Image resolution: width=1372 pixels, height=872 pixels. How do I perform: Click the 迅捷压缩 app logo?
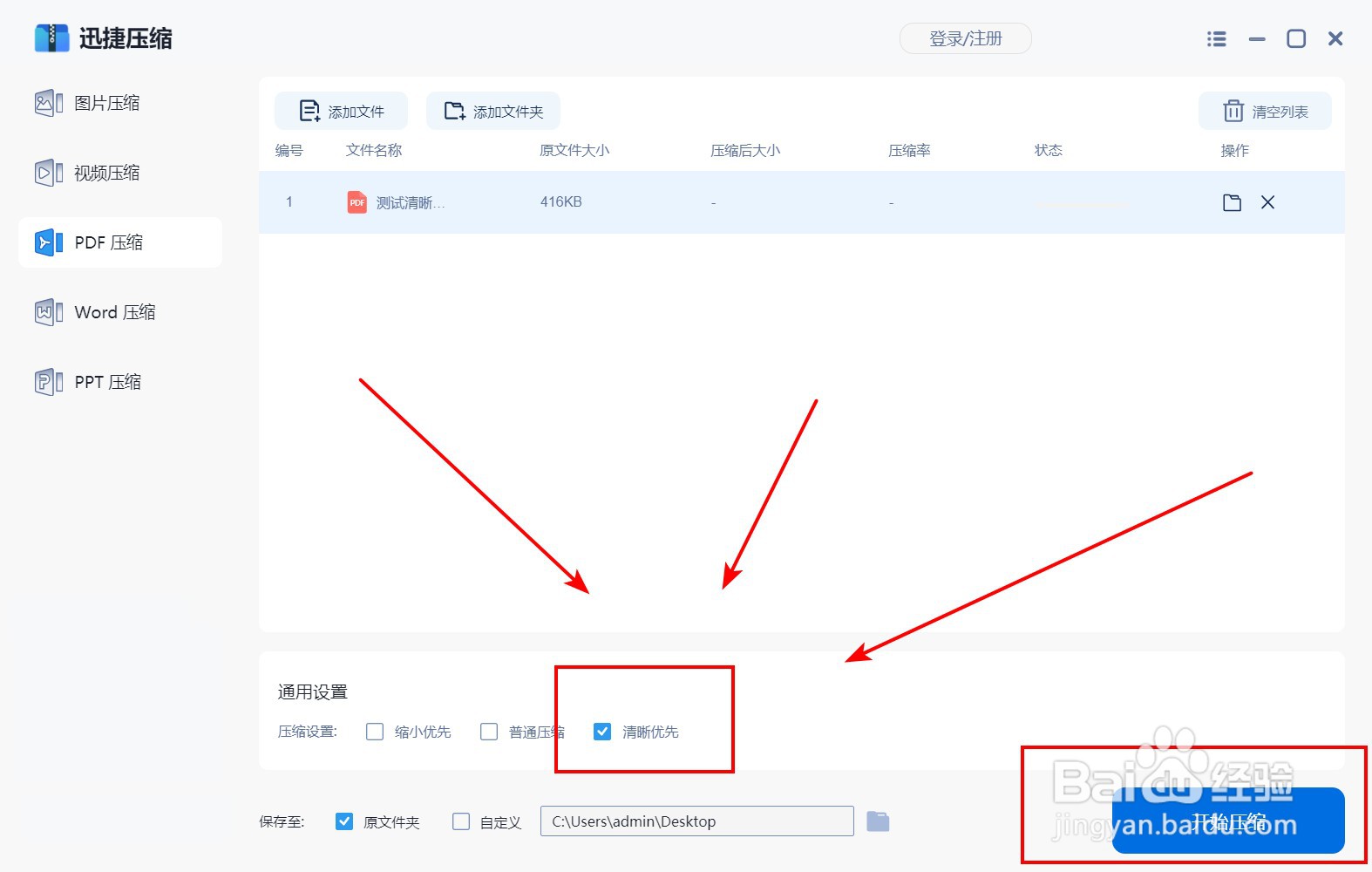pyautogui.click(x=51, y=38)
